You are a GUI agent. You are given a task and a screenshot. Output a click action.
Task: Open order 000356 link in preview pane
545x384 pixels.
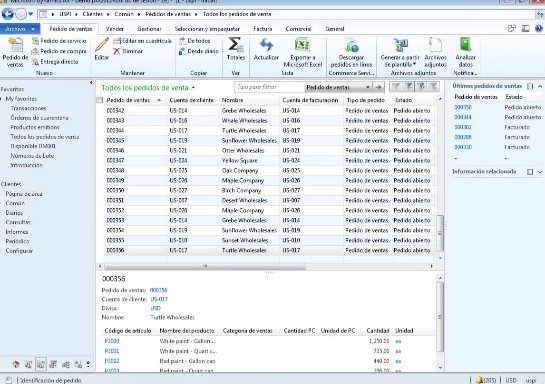coord(158,290)
